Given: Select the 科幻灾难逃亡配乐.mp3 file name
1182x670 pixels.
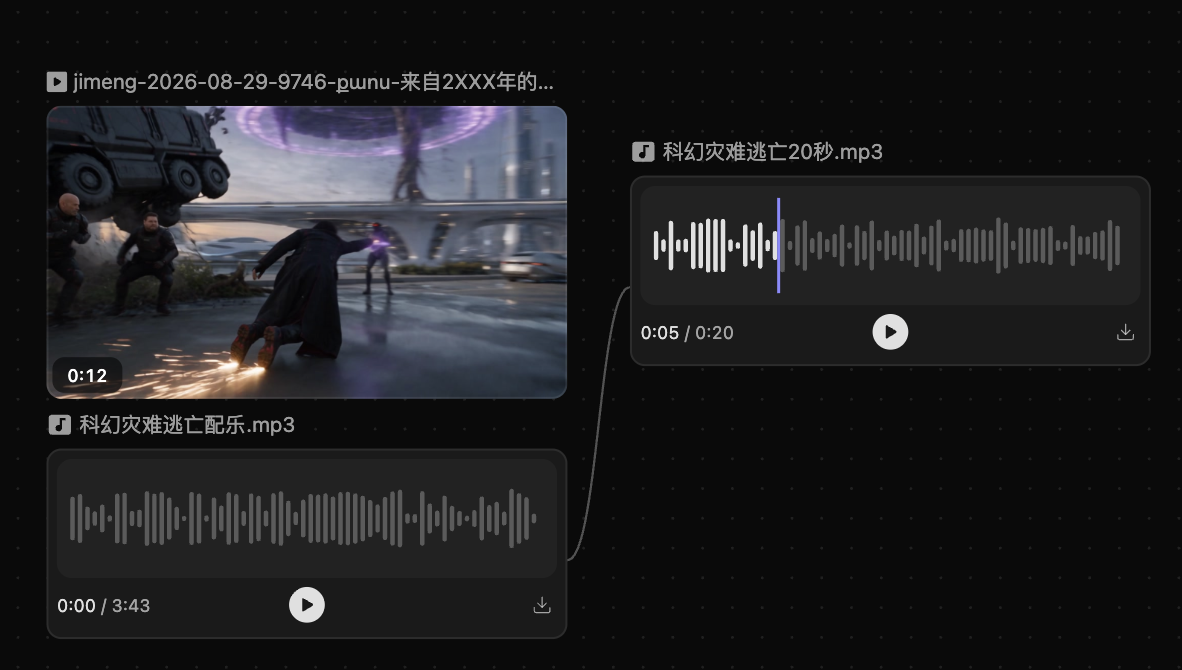Looking at the screenshot, I should (x=187, y=425).
